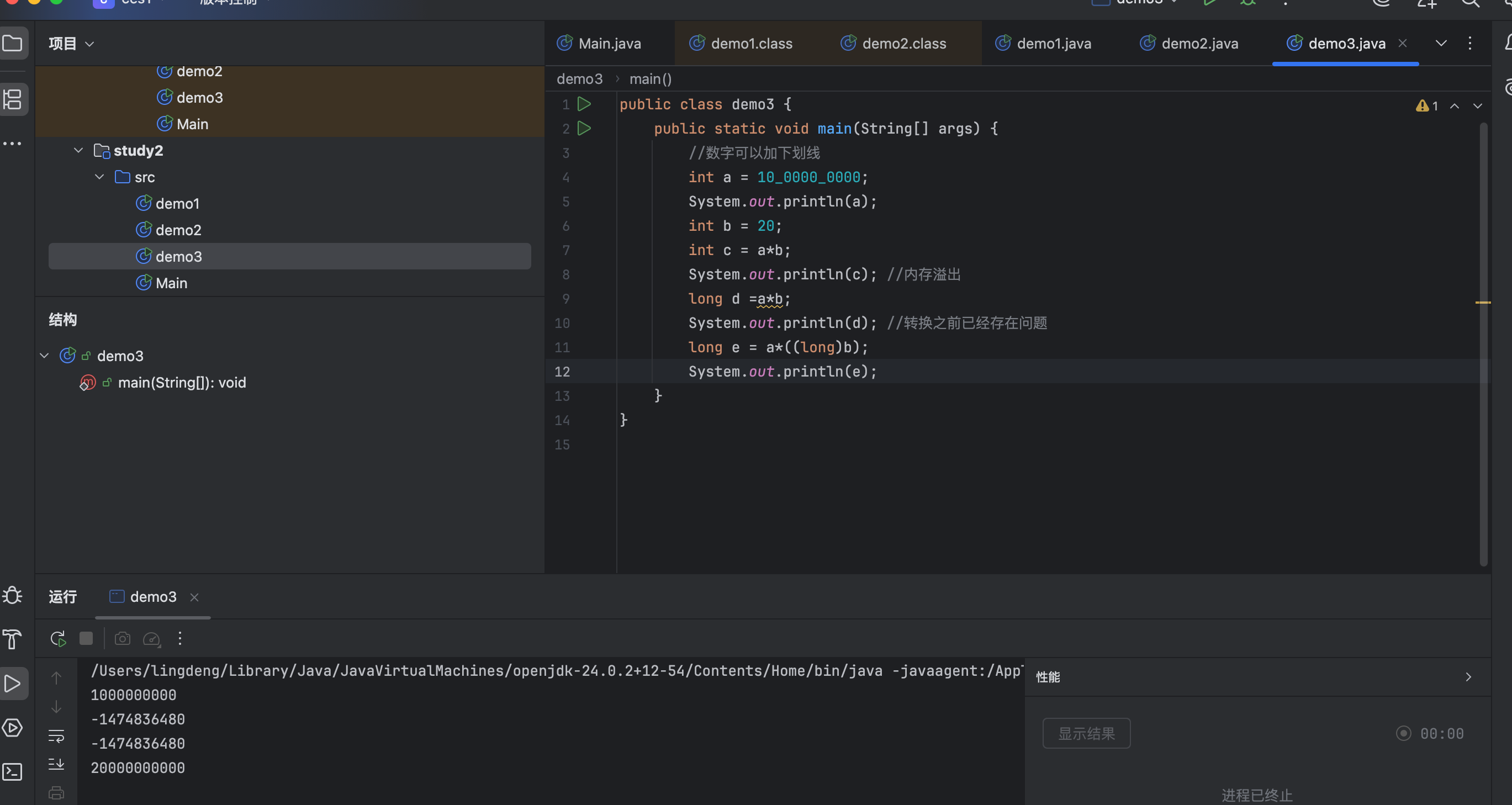Collapse the study2 module folder
1512x805 pixels.
[78, 151]
